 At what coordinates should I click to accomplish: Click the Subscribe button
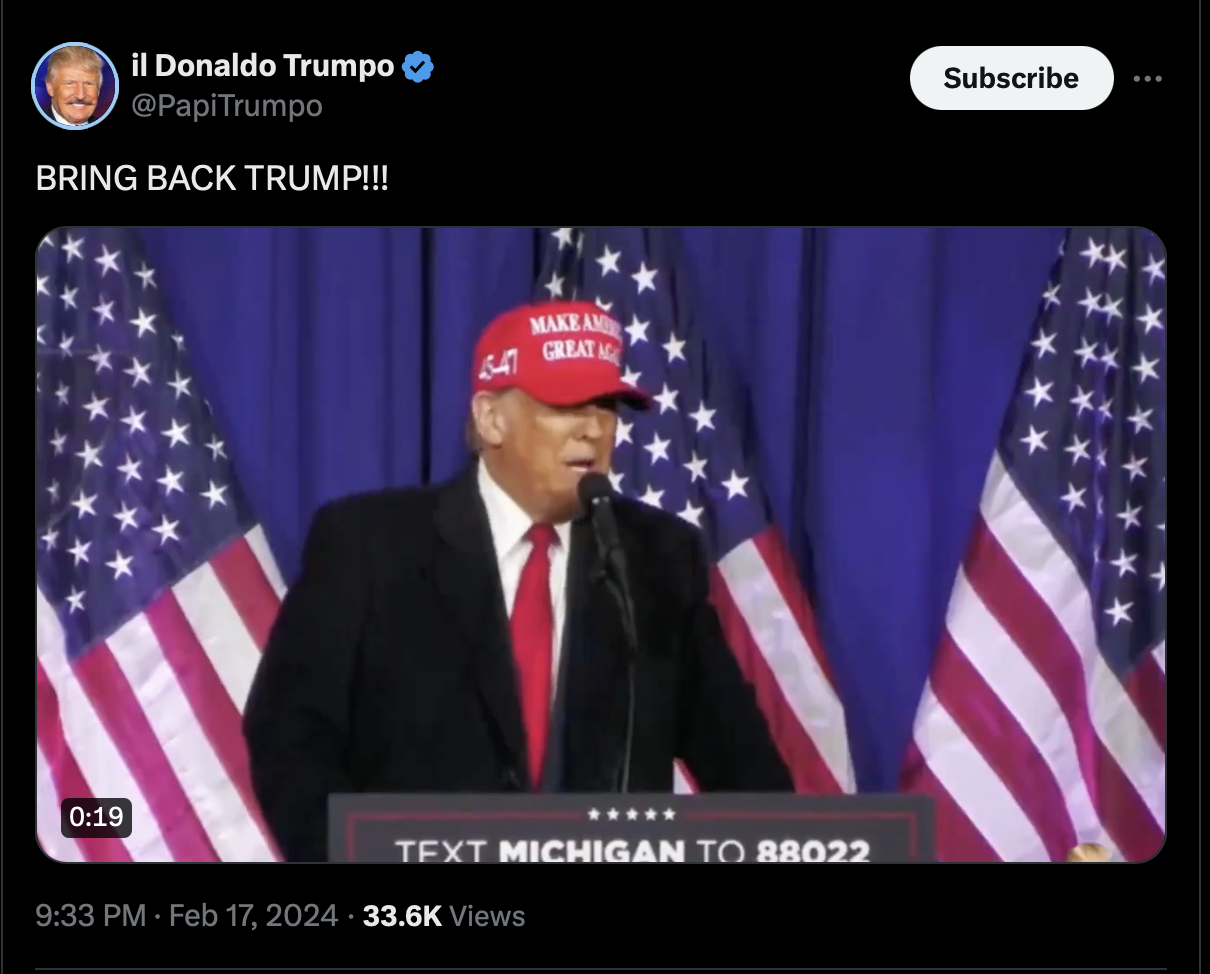click(x=1011, y=78)
